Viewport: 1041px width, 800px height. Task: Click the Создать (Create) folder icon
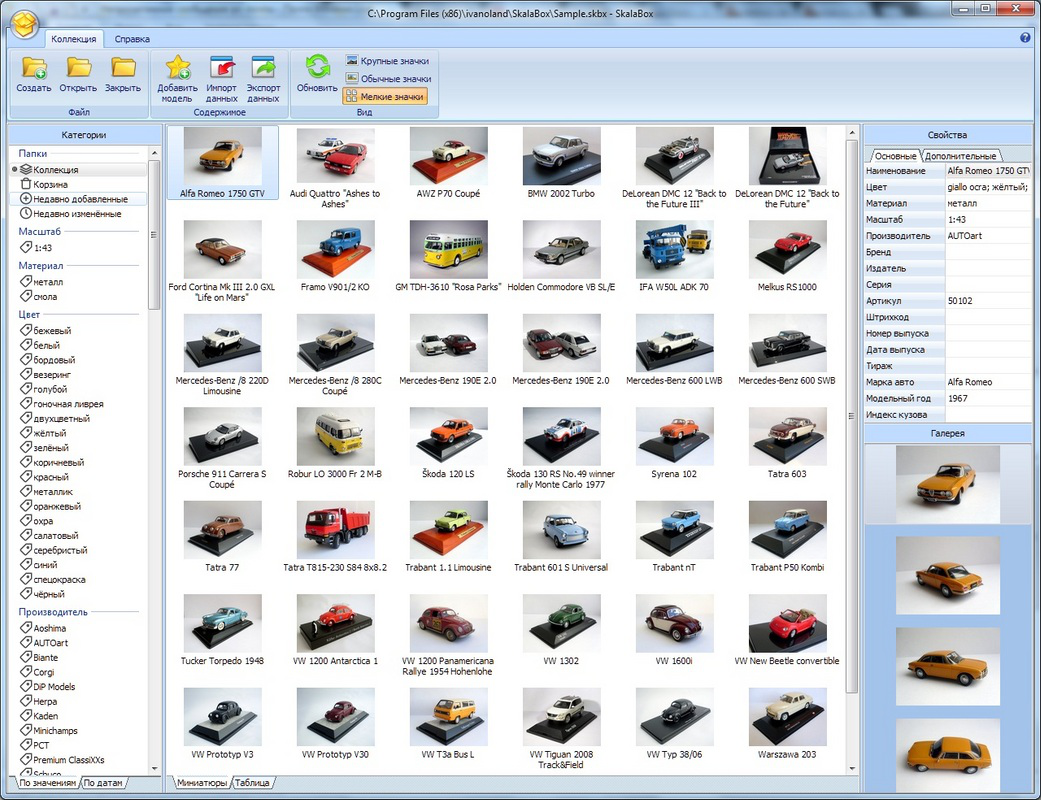coord(34,69)
